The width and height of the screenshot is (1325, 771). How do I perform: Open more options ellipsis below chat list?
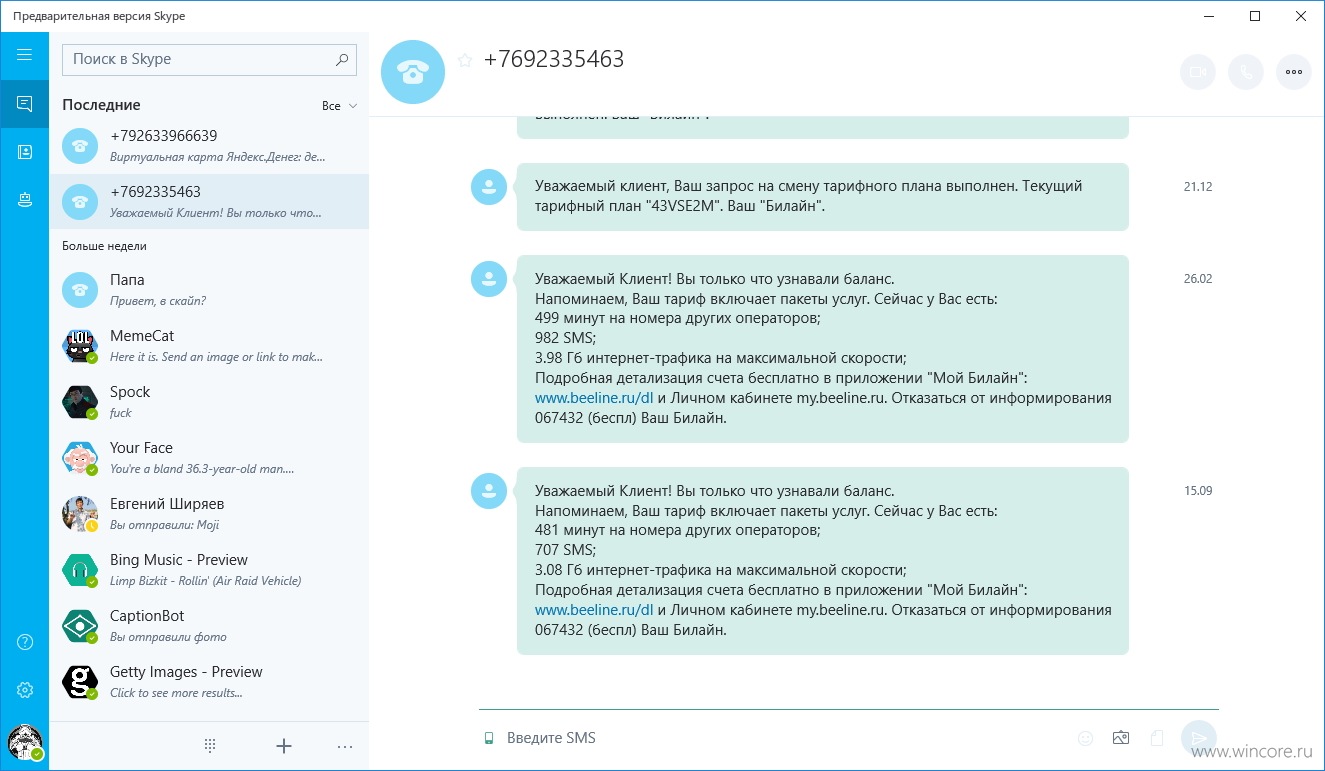coord(345,746)
